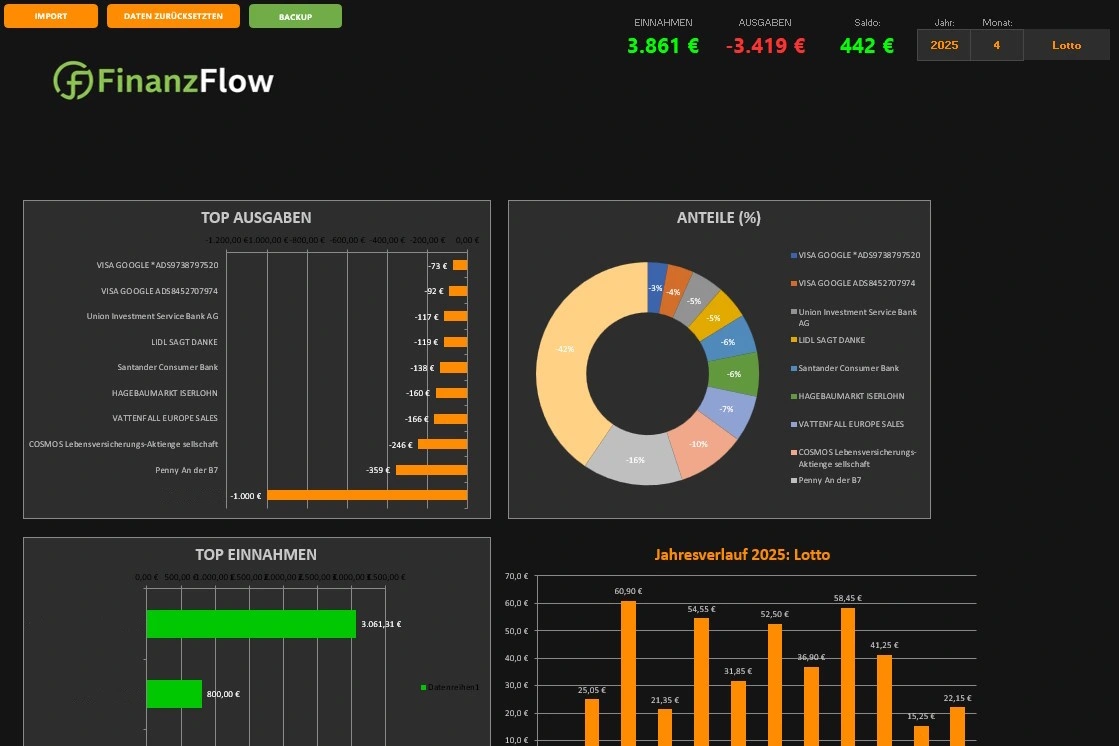Open the Lotto category selector
Viewport: 1119px width, 746px height.
[x=1066, y=45]
